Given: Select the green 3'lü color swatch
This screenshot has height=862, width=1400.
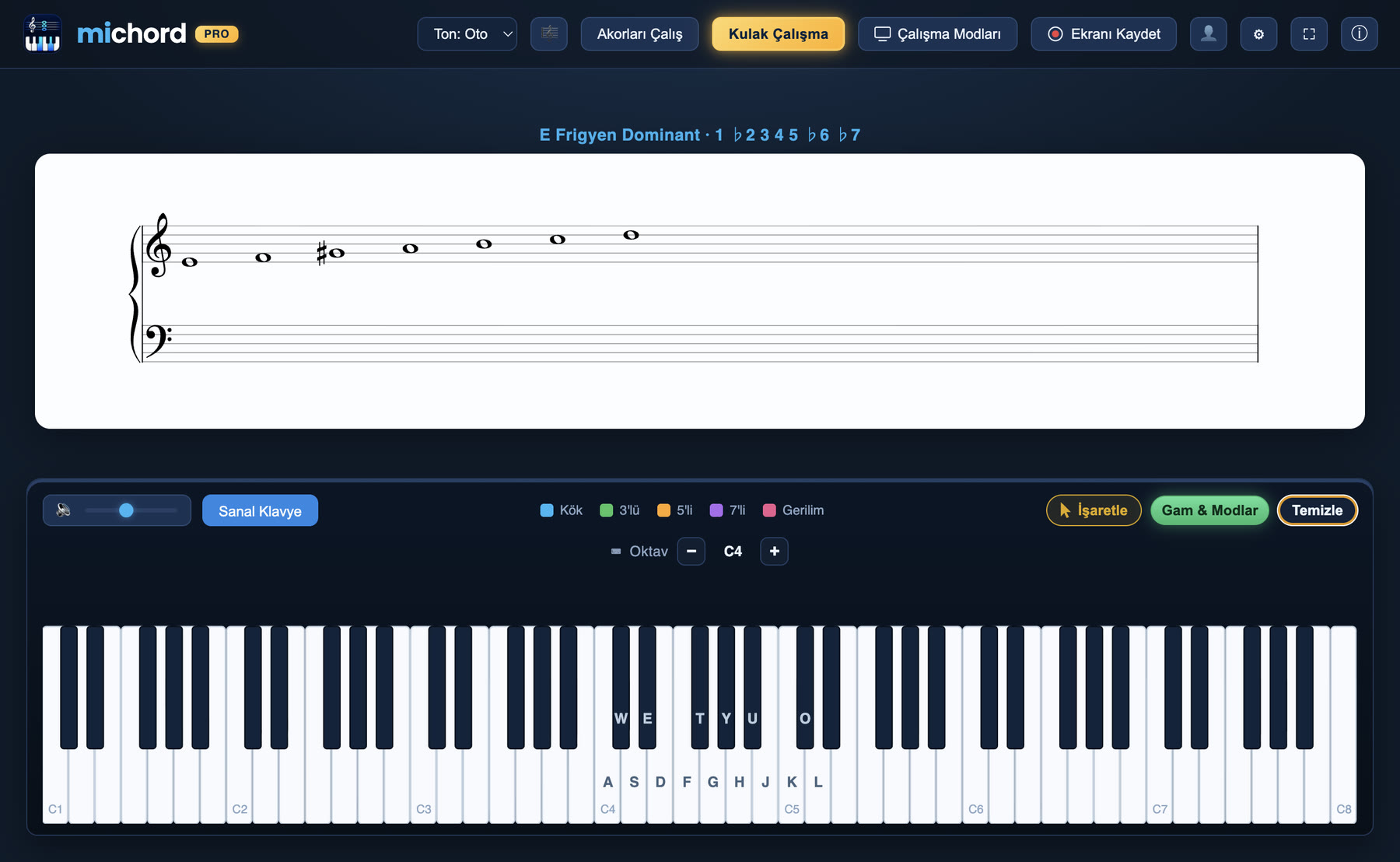Looking at the screenshot, I should (x=607, y=510).
